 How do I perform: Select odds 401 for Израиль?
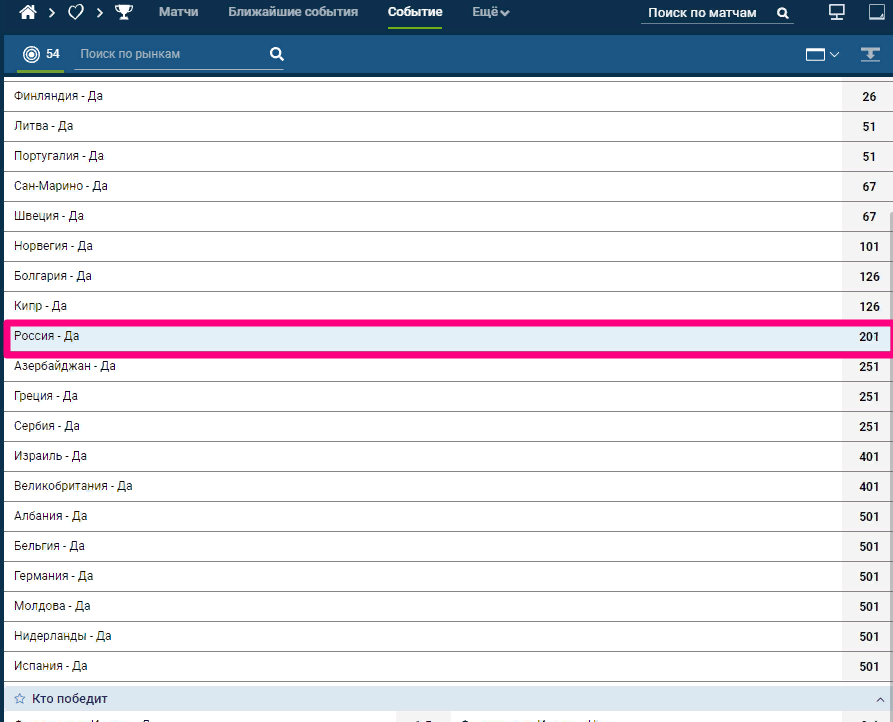(x=869, y=457)
